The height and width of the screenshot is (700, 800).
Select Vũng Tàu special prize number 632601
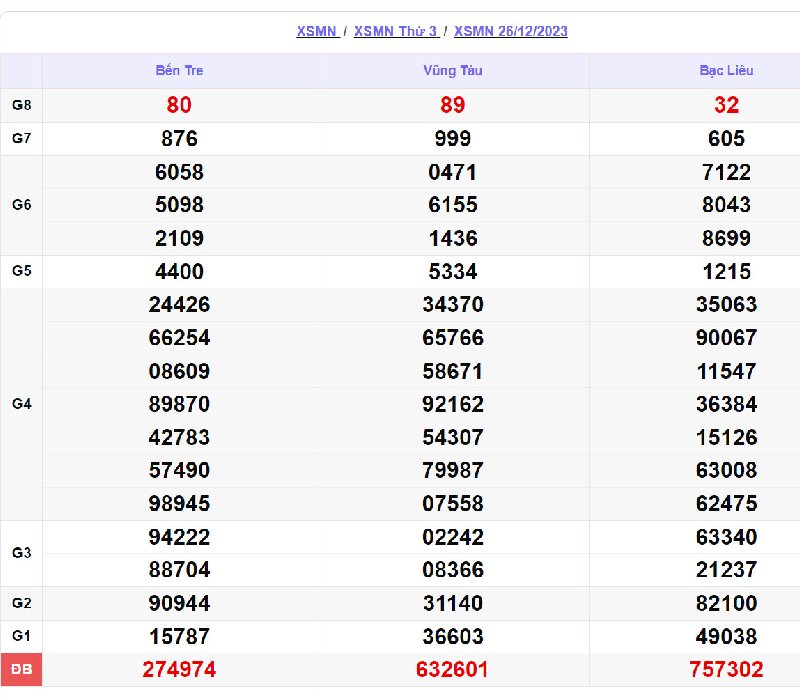point(452,669)
